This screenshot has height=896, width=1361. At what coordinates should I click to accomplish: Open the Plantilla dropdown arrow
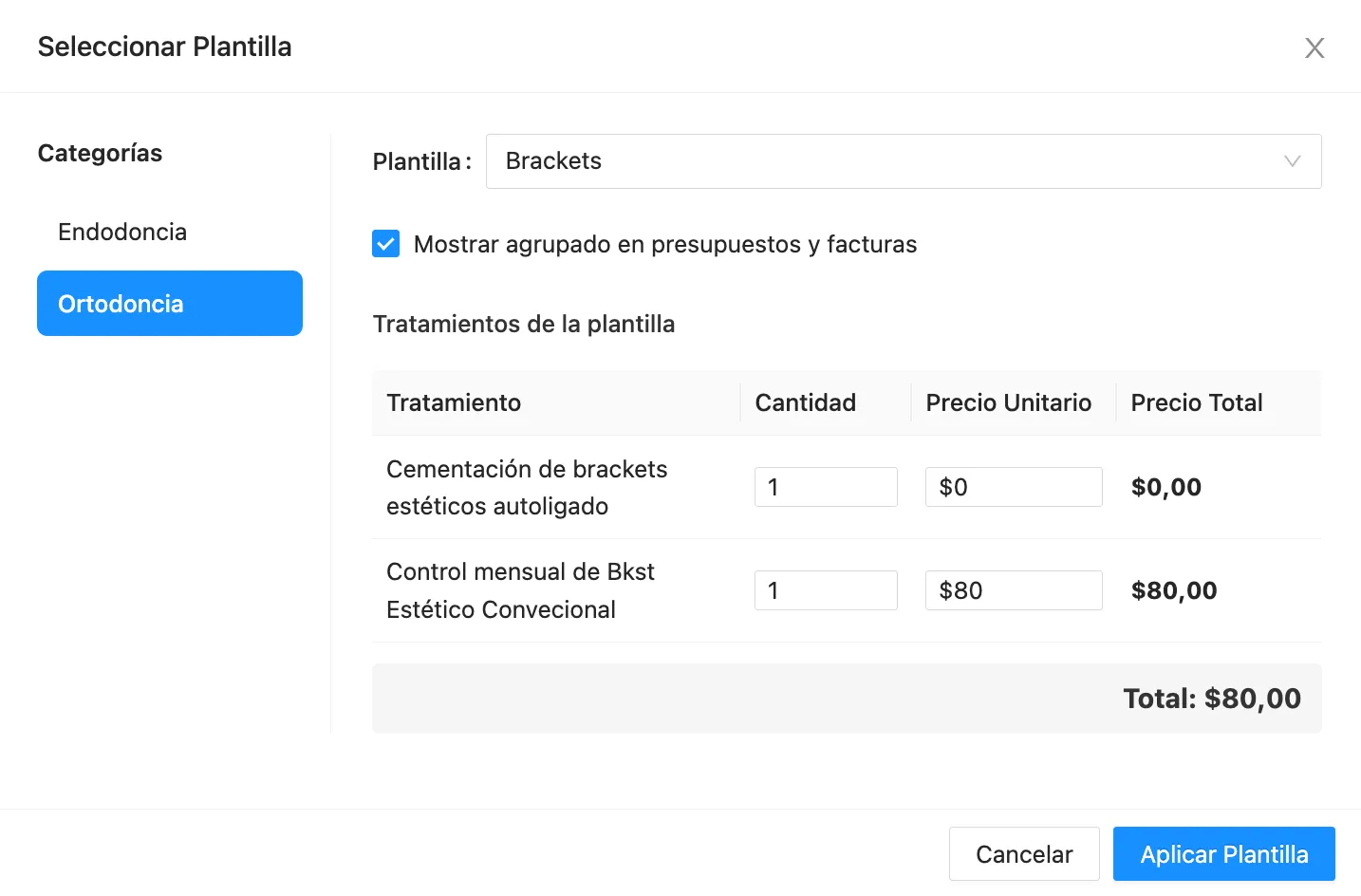tap(1291, 161)
